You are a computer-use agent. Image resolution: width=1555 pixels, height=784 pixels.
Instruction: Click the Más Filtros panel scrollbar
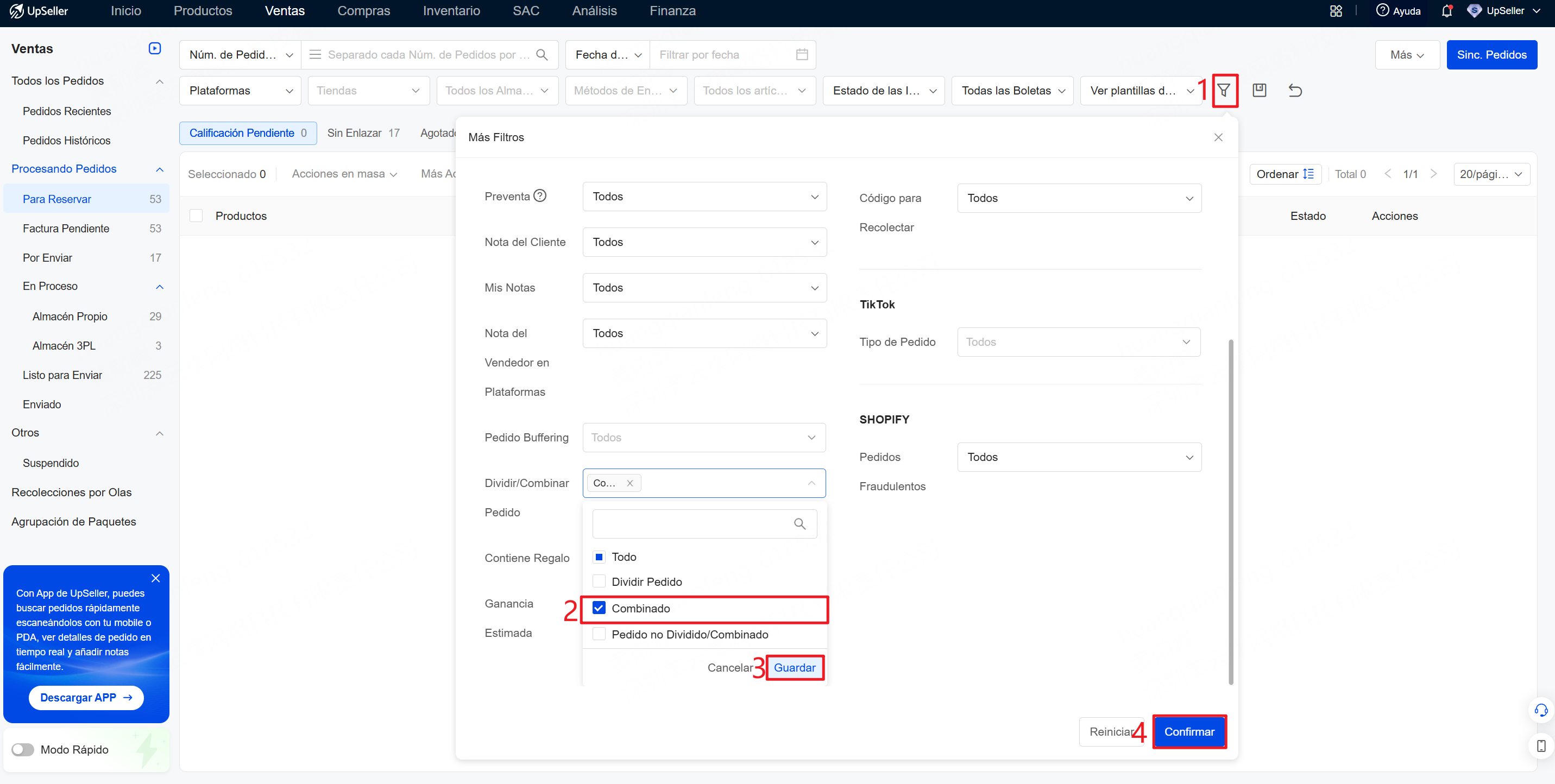pos(1231,512)
